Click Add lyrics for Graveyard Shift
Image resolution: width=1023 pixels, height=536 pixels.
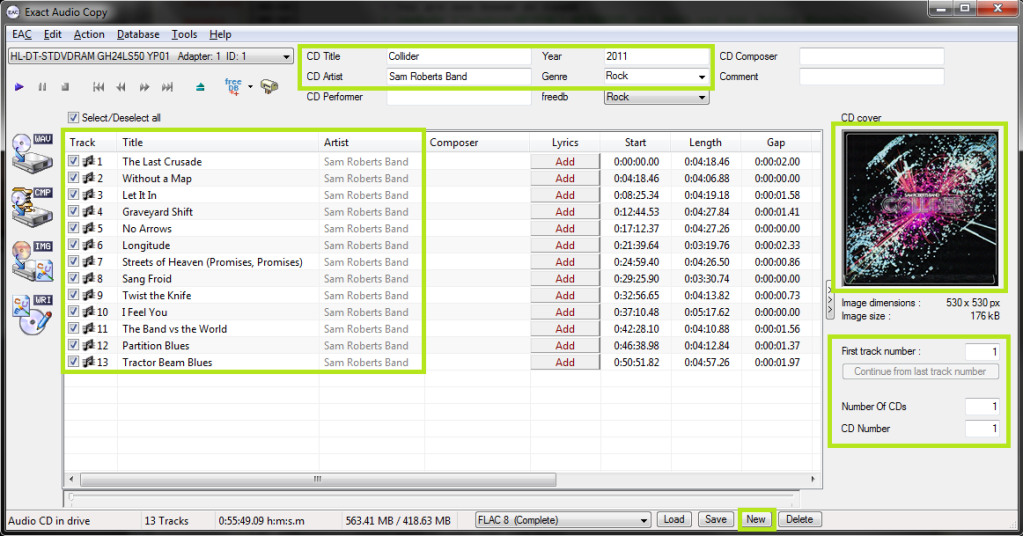click(565, 212)
